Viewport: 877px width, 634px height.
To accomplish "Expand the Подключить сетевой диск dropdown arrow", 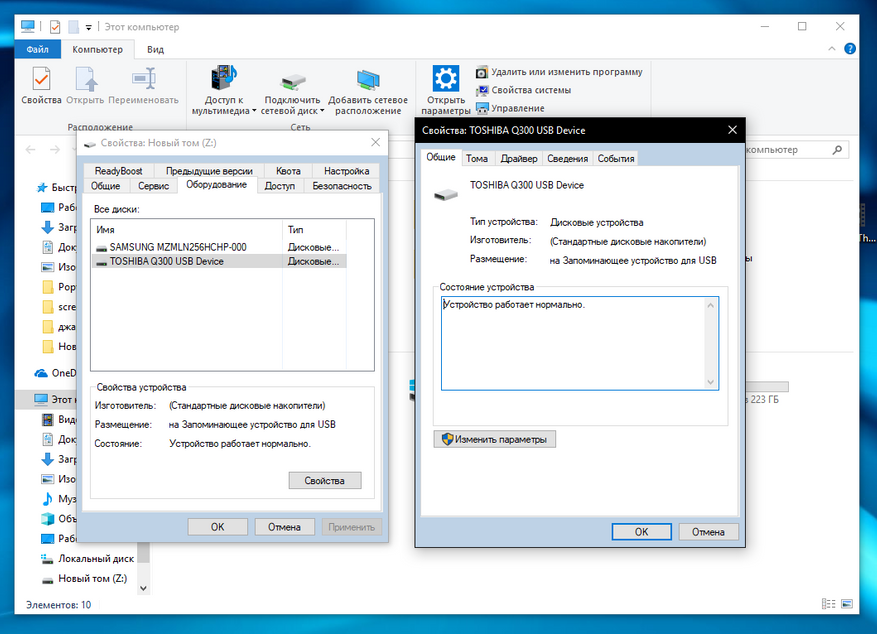I will click(322, 111).
